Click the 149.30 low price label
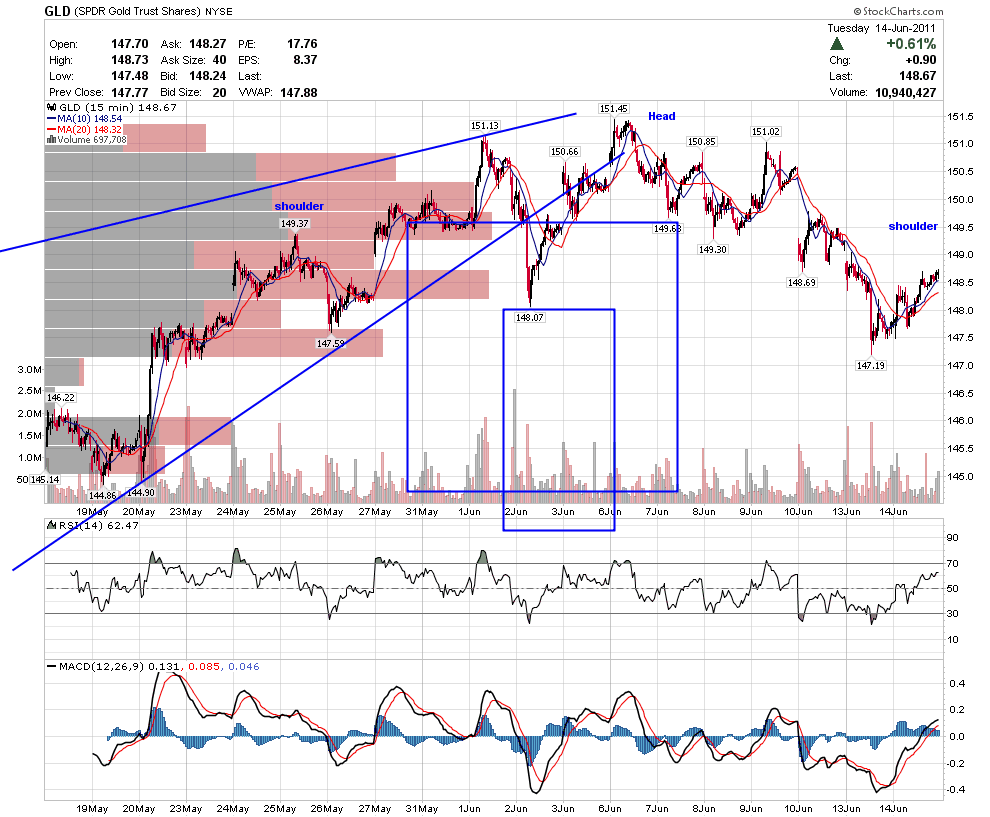 (x=713, y=249)
